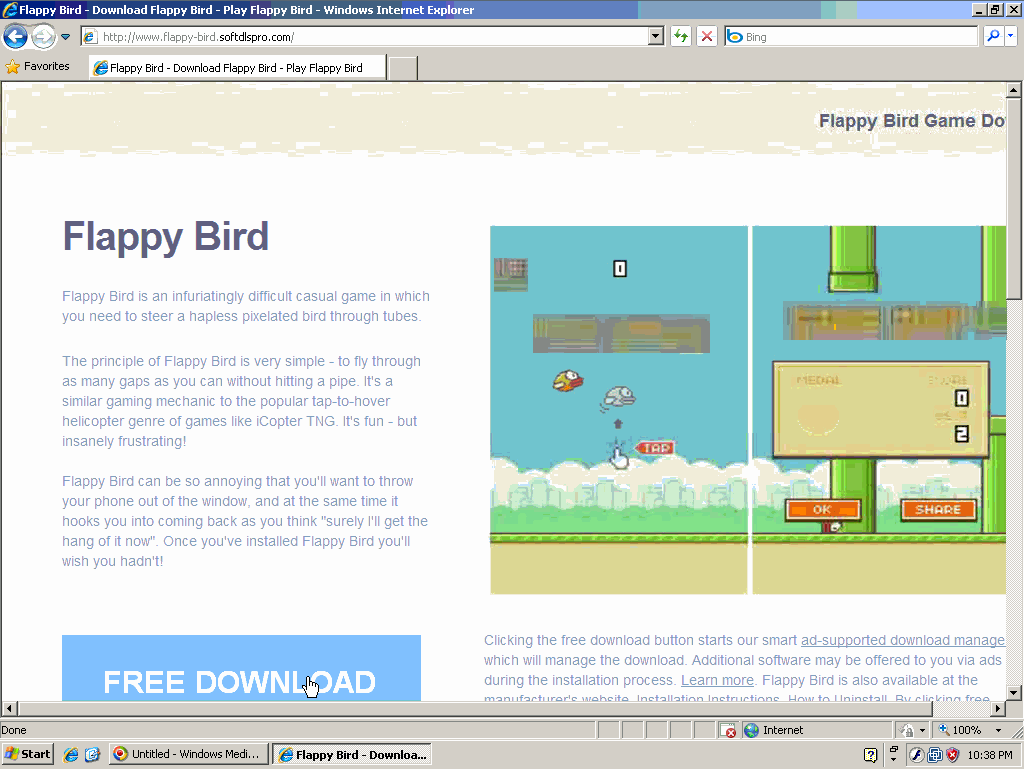
Task: Click the horizontal scrollbar left arrow
Action: pyautogui.click(x=9, y=708)
